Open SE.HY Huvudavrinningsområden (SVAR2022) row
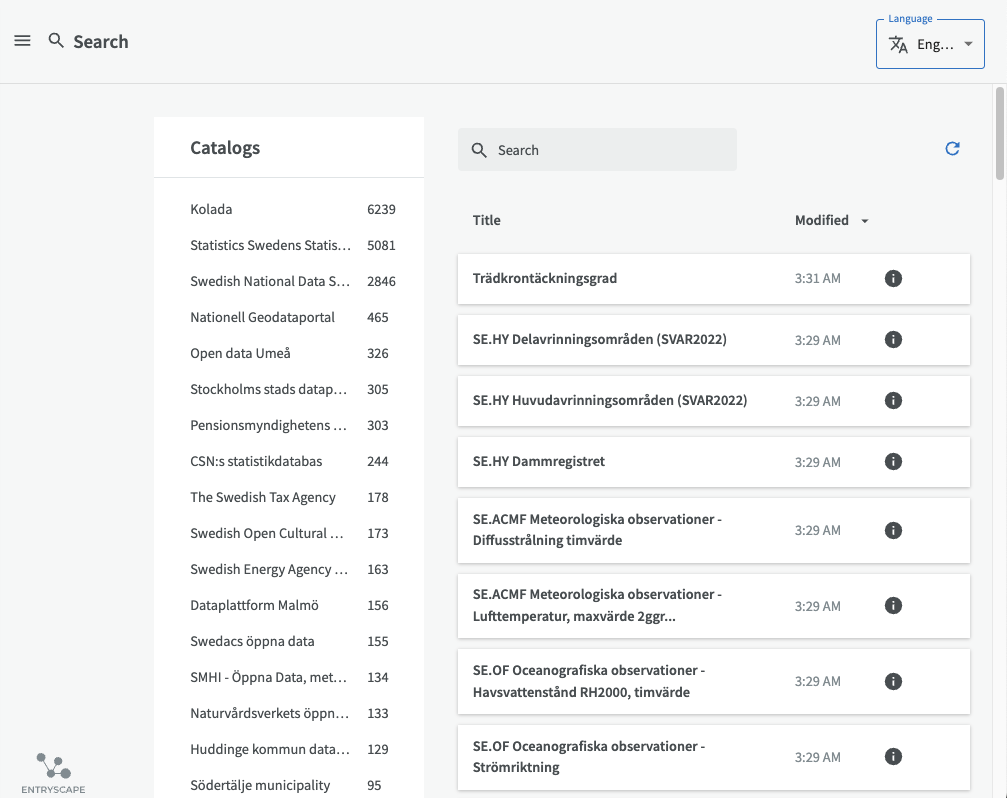The image size is (1007, 798). click(x=714, y=401)
